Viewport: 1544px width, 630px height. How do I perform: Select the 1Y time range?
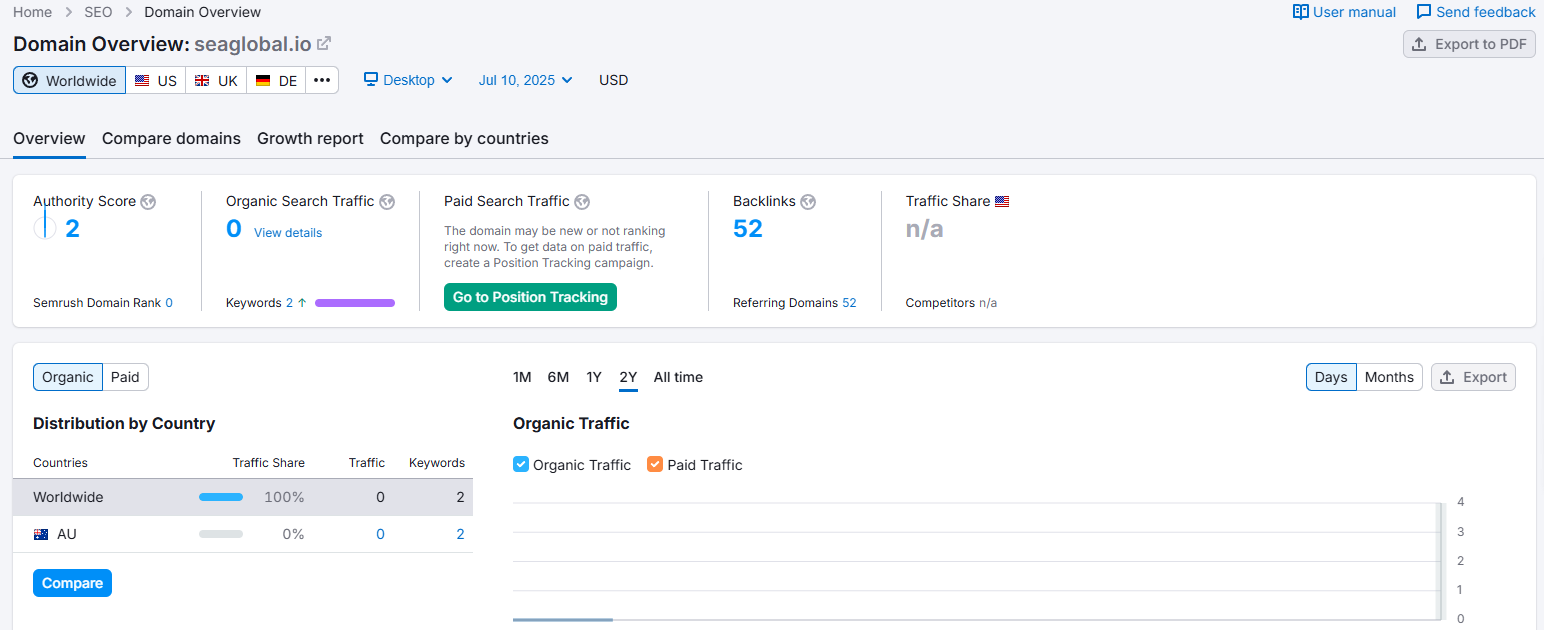[x=594, y=377]
